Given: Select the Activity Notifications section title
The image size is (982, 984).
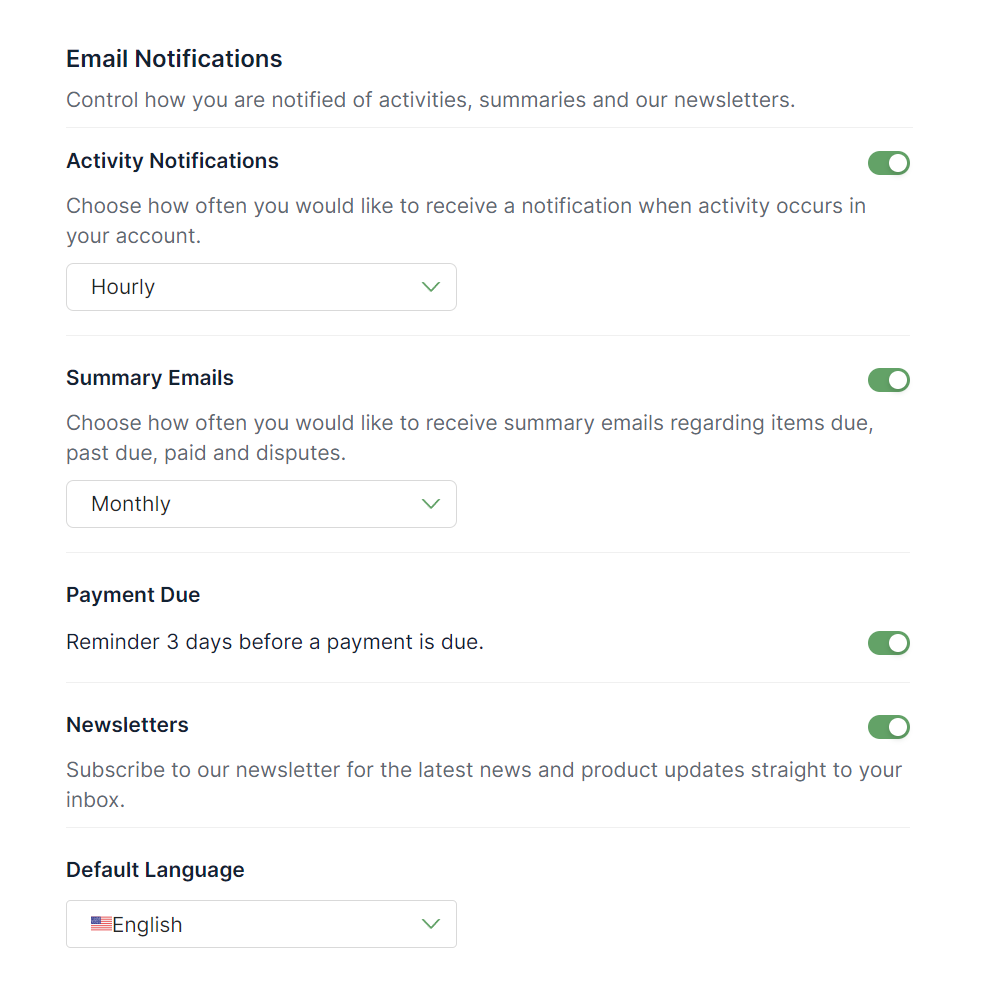Looking at the screenshot, I should coord(173,161).
